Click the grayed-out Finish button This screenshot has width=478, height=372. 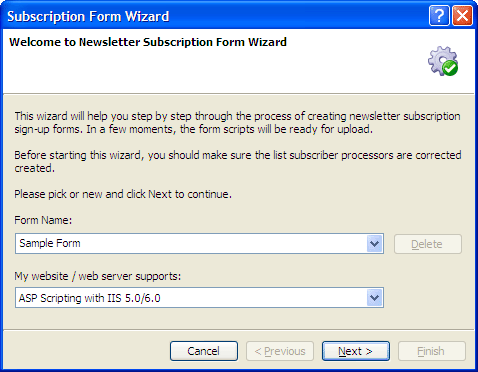[432, 351]
